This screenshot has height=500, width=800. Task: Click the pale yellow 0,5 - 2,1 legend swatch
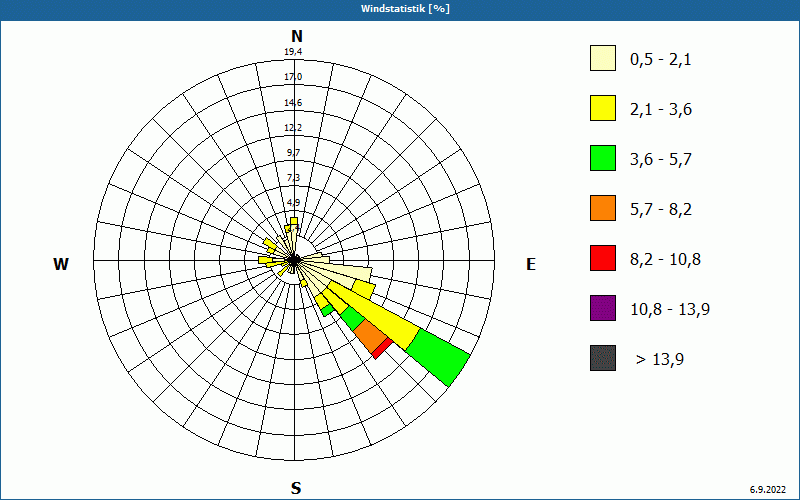[x=603, y=58]
